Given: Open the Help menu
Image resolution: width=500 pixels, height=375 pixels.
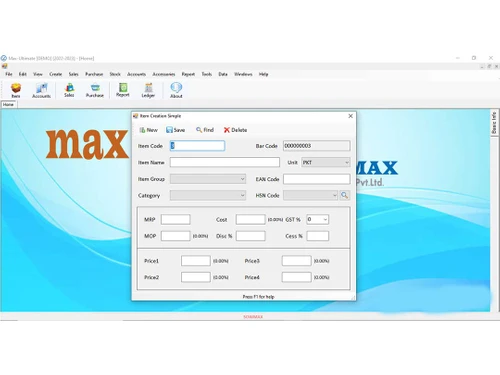Looking at the screenshot, I should coord(263,74).
